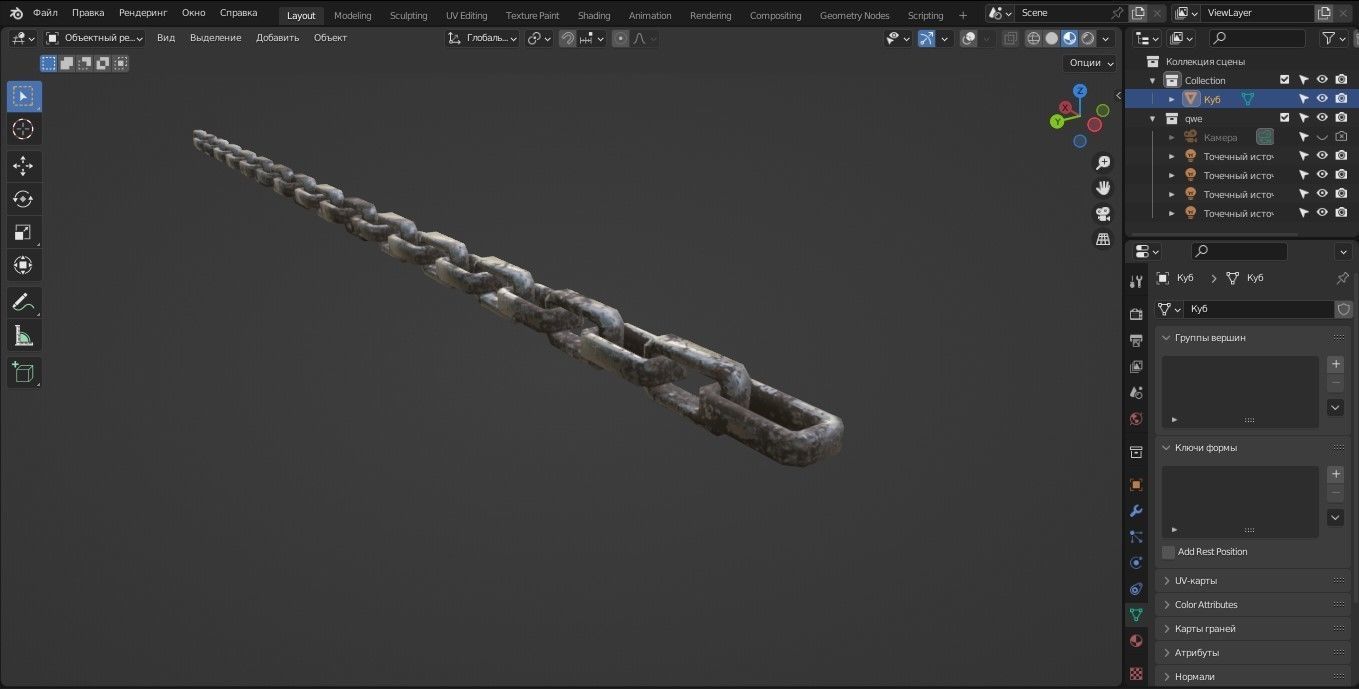This screenshot has width=1359, height=689.
Task: Select Material Preview viewport shading
Action: (1070, 38)
